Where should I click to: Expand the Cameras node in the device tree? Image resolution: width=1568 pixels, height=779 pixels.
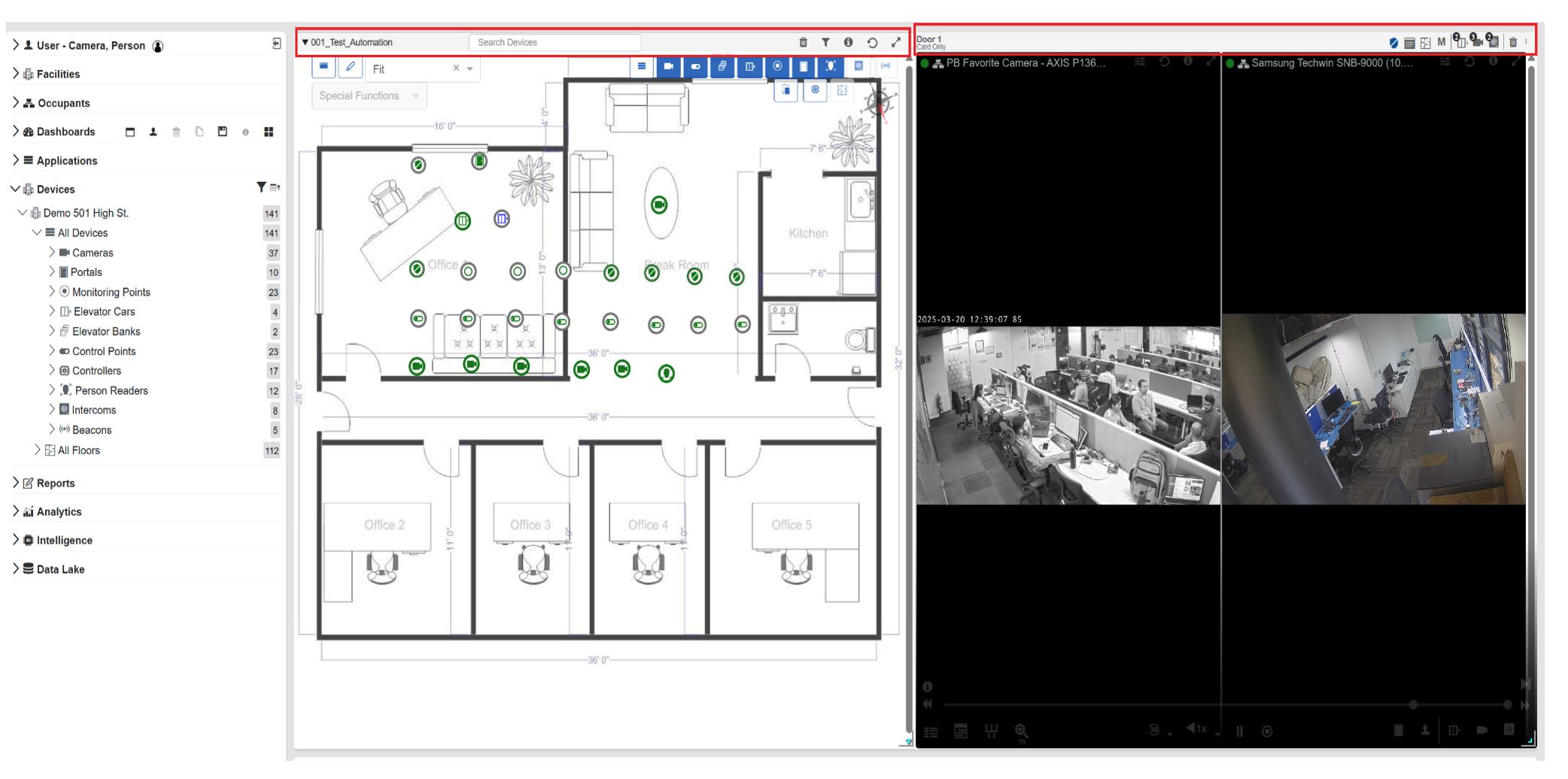click(51, 253)
